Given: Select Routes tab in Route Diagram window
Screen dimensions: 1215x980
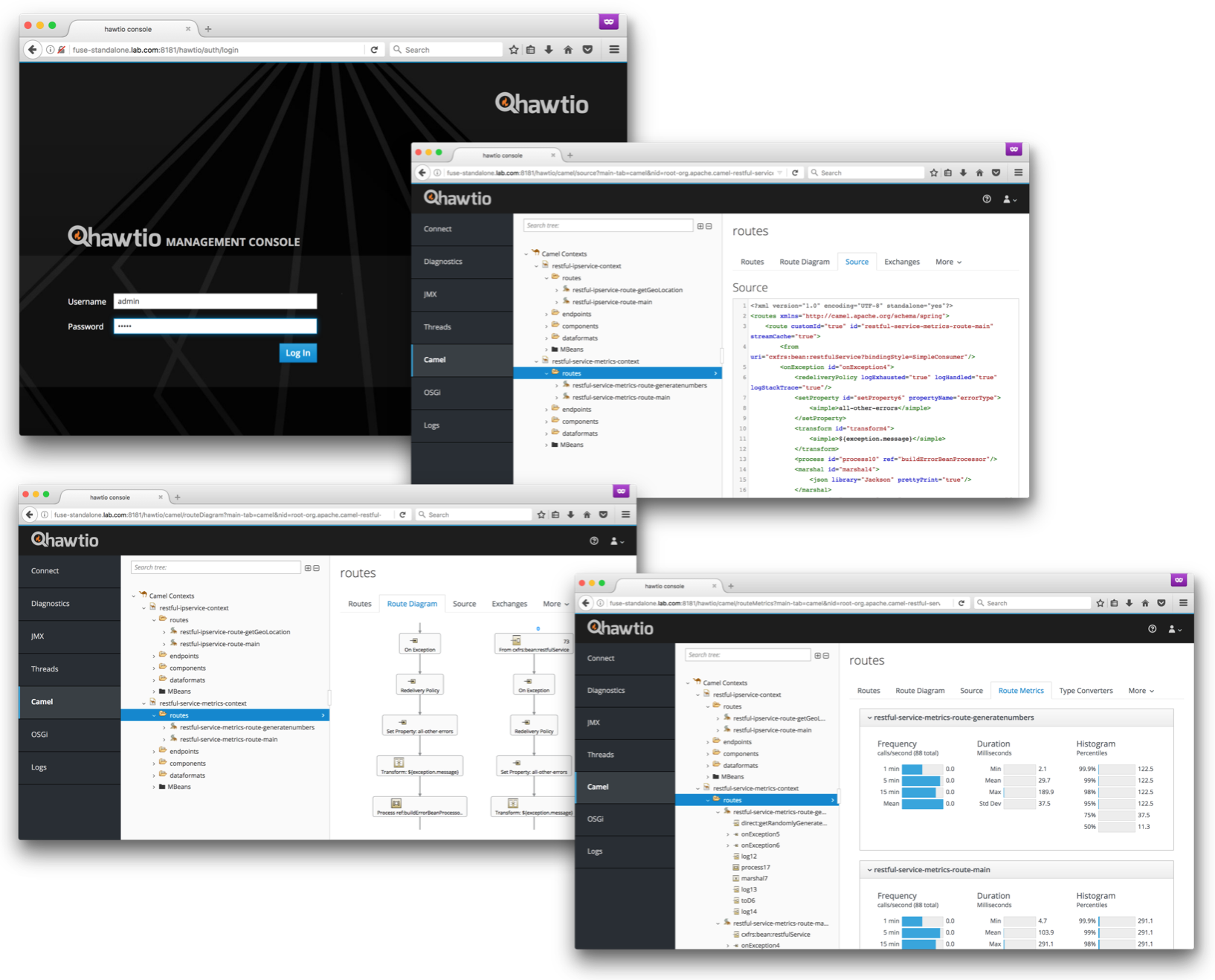Looking at the screenshot, I should point(360,604).
